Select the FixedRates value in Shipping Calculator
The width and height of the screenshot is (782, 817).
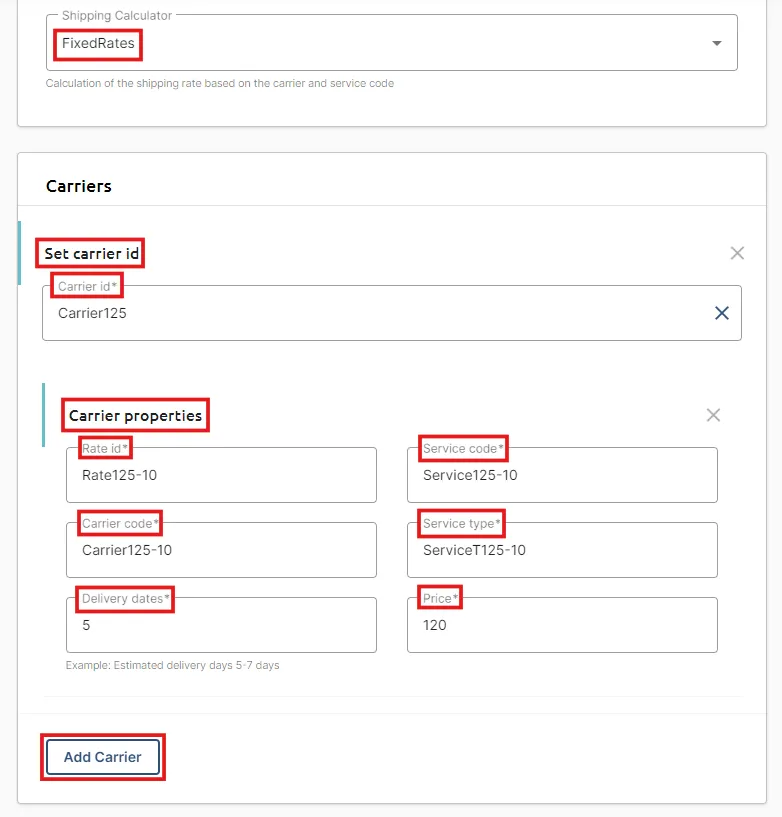(98, 43)
